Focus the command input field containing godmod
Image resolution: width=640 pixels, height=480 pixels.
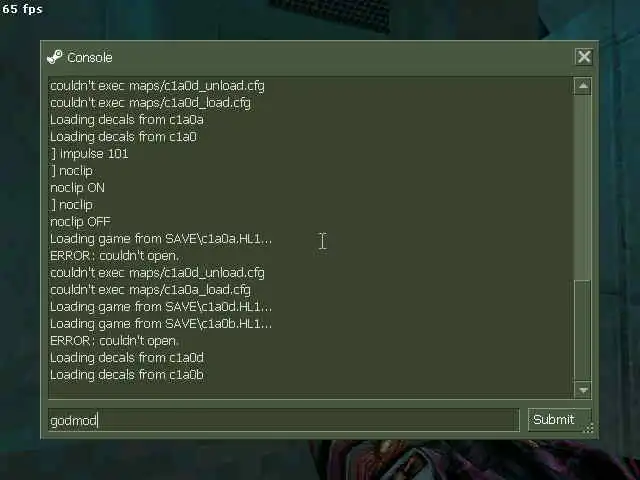click(284, 420)
